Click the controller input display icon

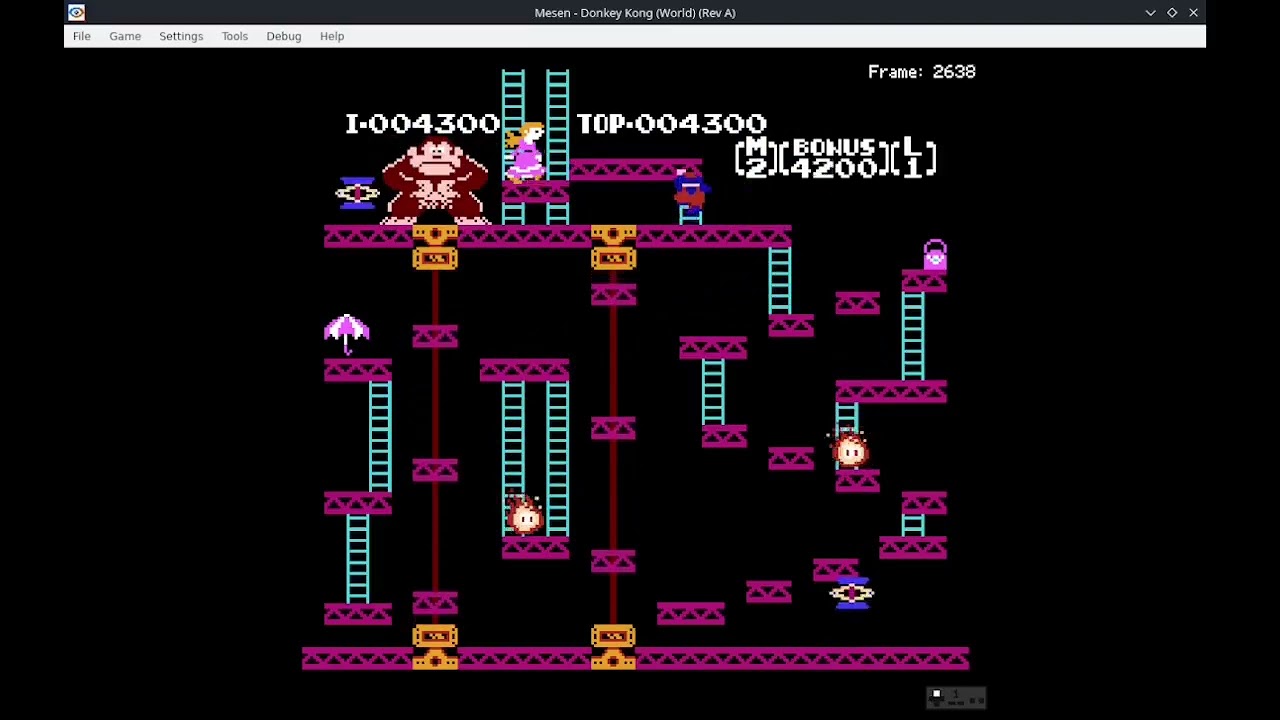point(957,697)
